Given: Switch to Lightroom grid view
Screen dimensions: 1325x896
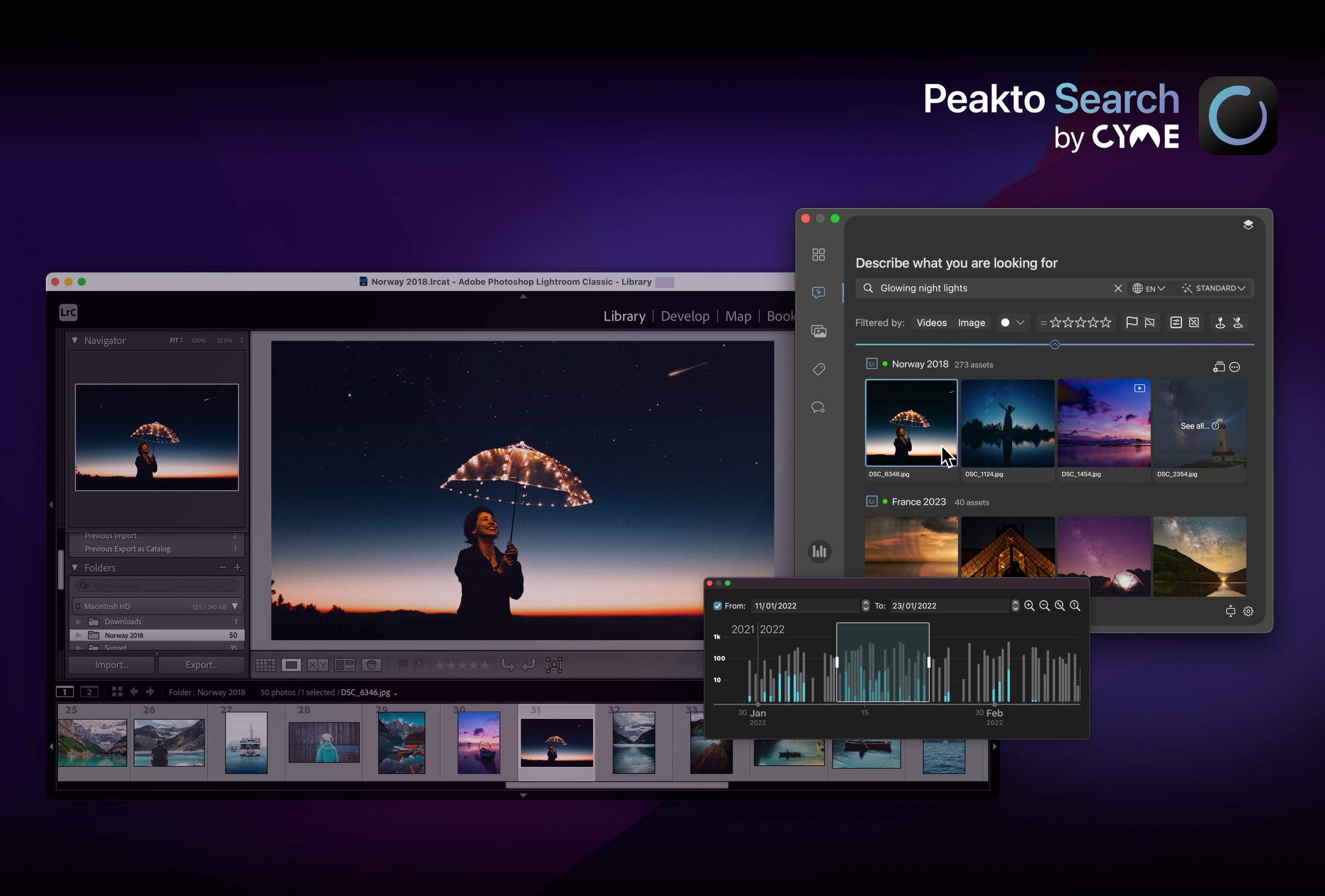Looking at the screenshot, I should (x=265, y=664).
